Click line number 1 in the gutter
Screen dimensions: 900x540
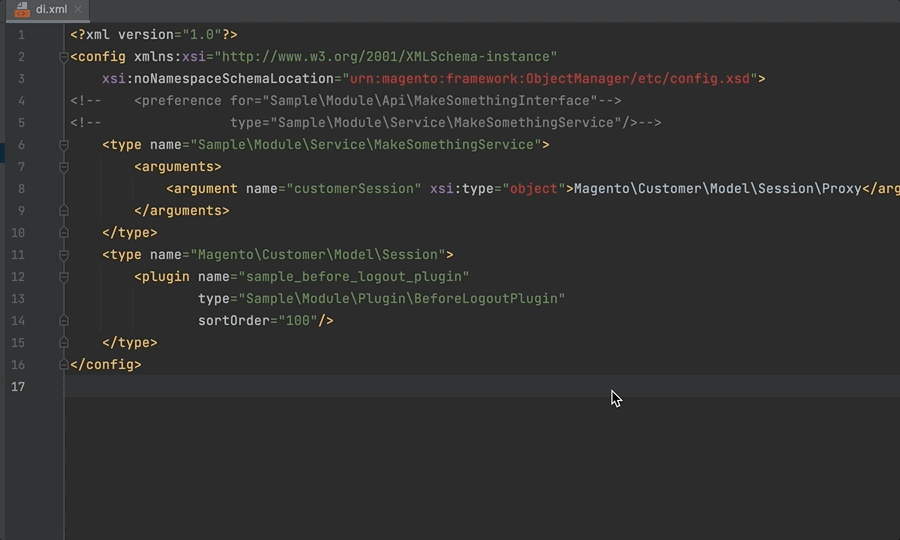21,35
